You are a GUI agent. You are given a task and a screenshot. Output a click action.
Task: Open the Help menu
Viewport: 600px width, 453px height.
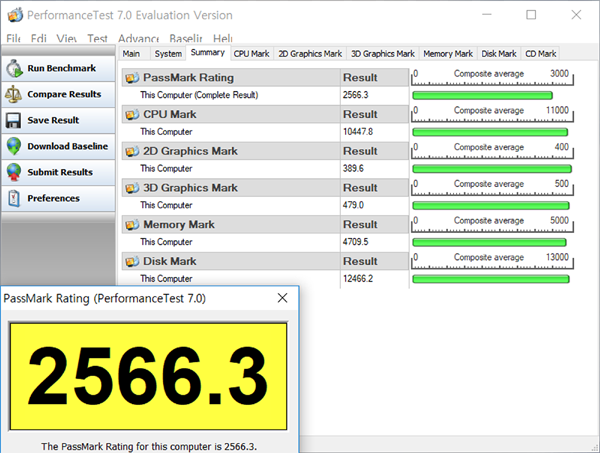point(223,39)
